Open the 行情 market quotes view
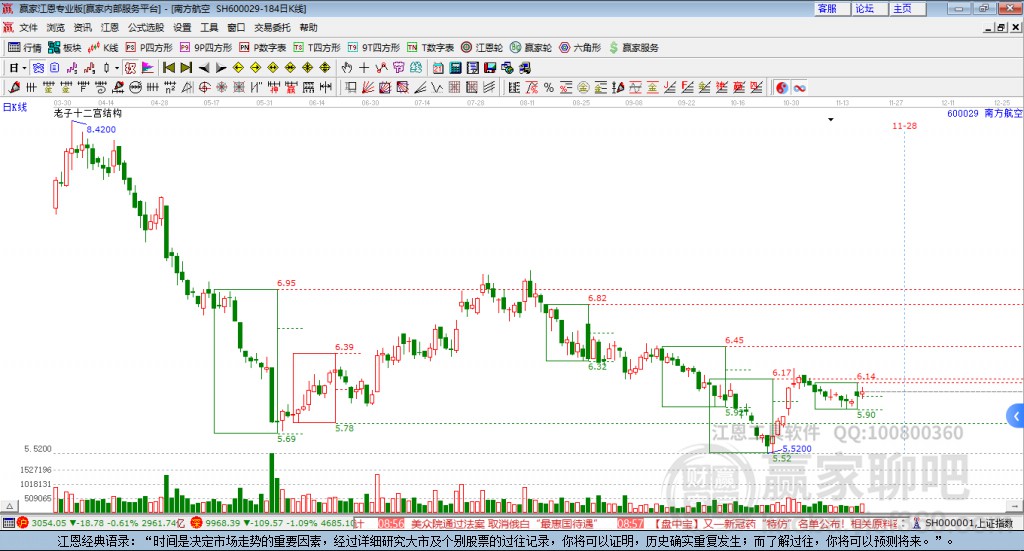 tap(24, 48)
